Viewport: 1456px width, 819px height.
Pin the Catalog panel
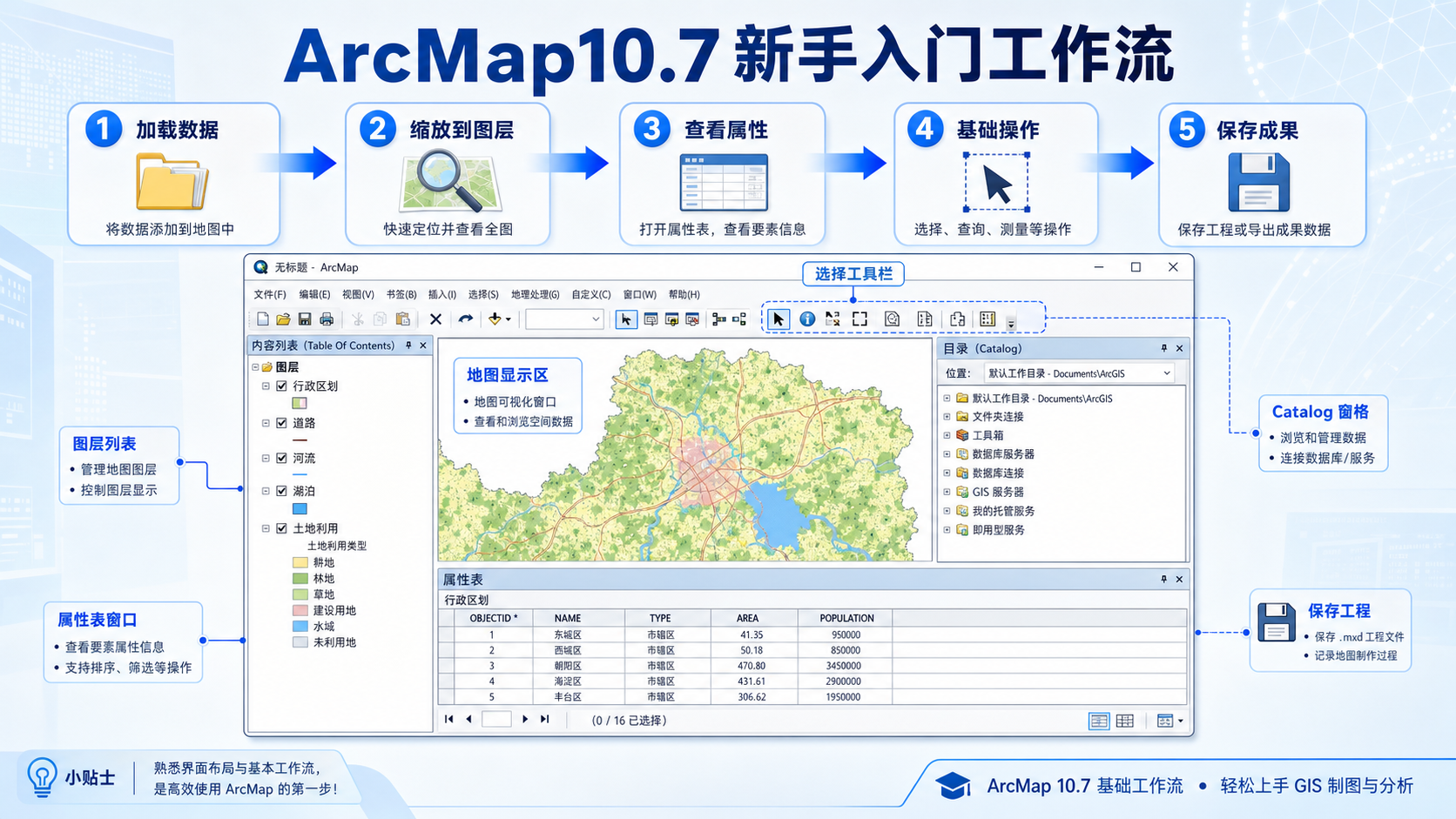click(1163, 348)
